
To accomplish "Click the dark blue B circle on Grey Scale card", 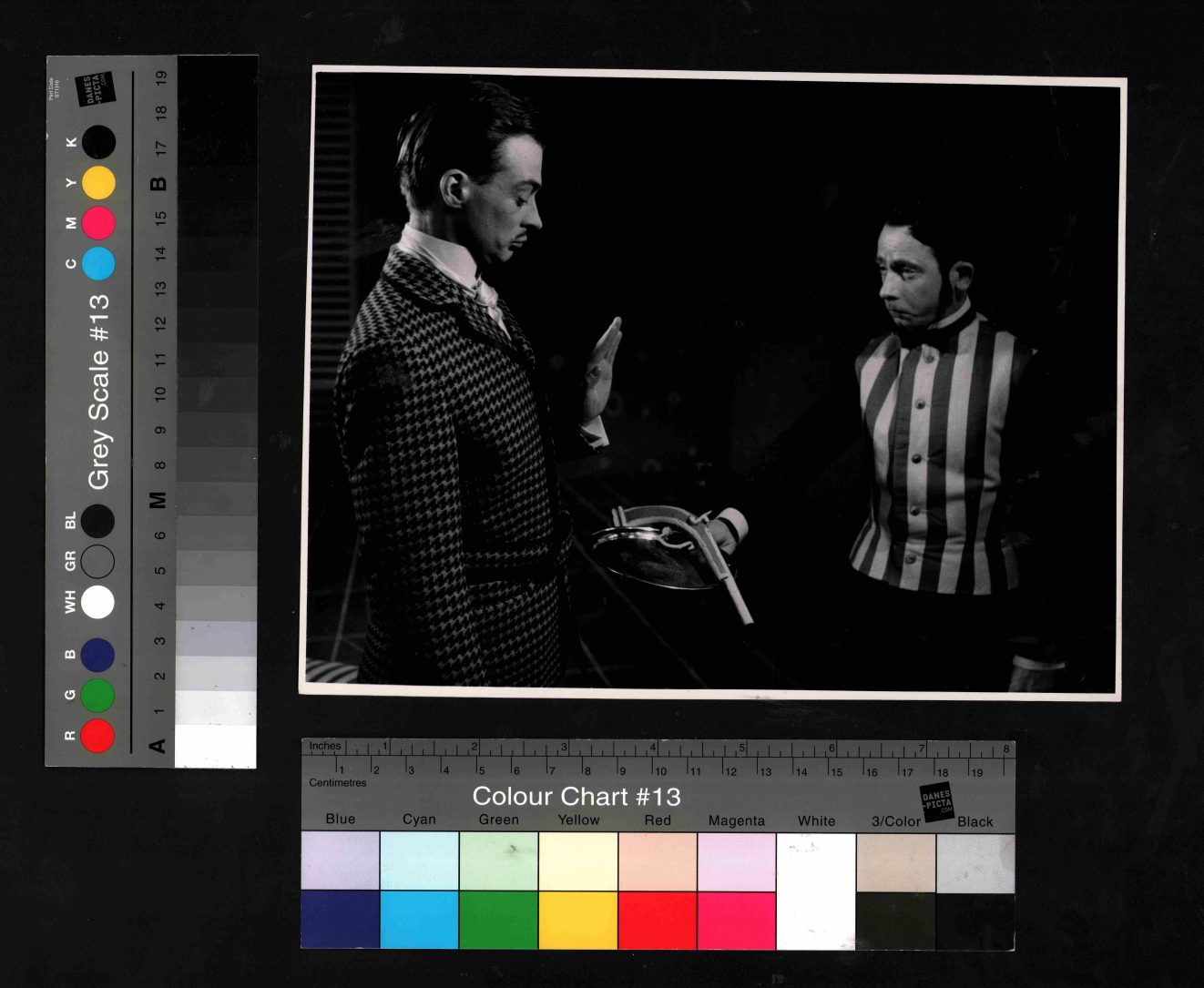I will (x=97, y=655).
